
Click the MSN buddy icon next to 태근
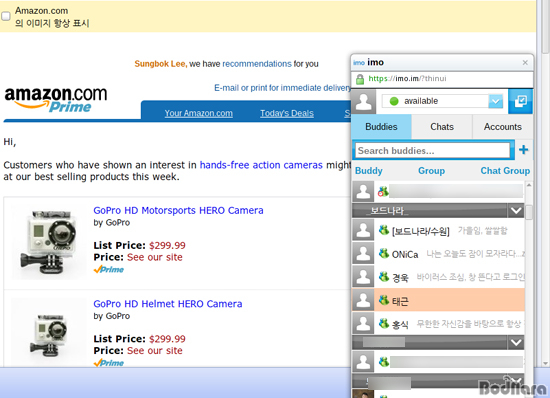(384, 300)
